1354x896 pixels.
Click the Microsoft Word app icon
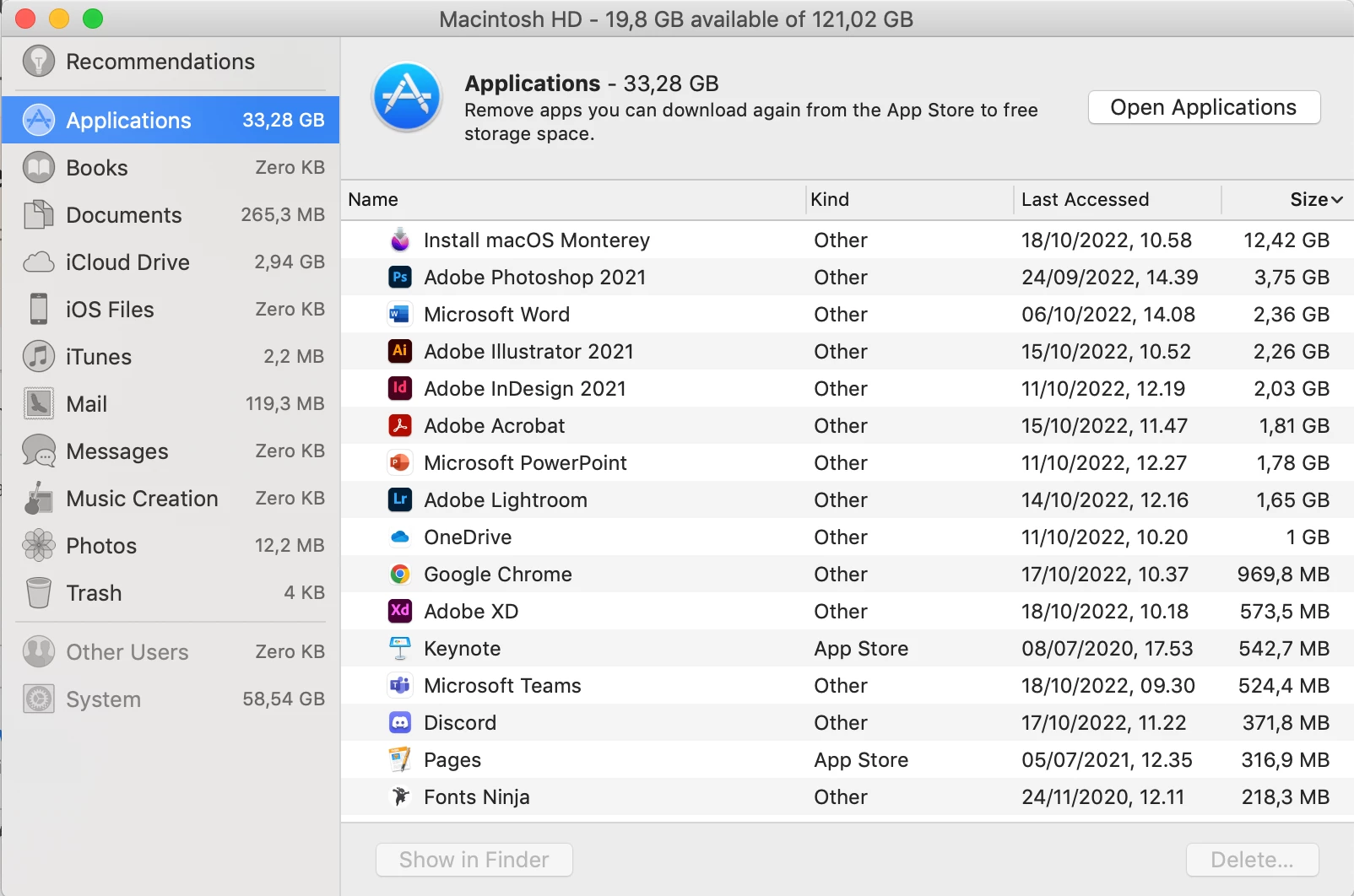[400, 314]
